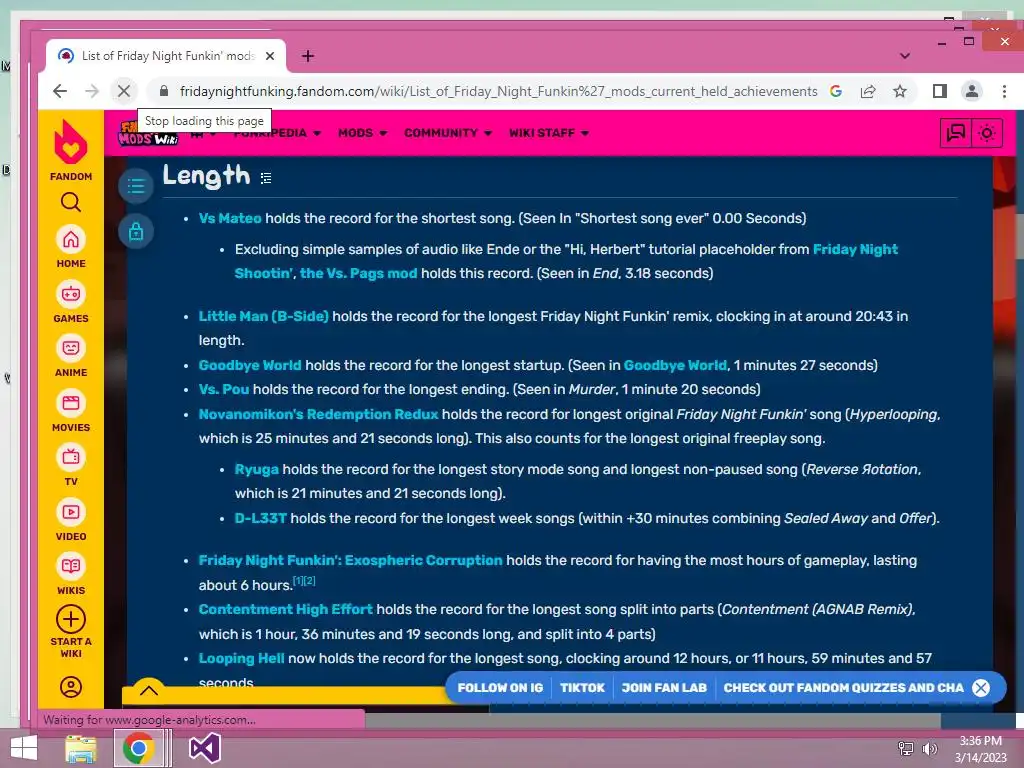Open the Games section in sidebar
This screenshot has height=768, width=1024.
71,302
